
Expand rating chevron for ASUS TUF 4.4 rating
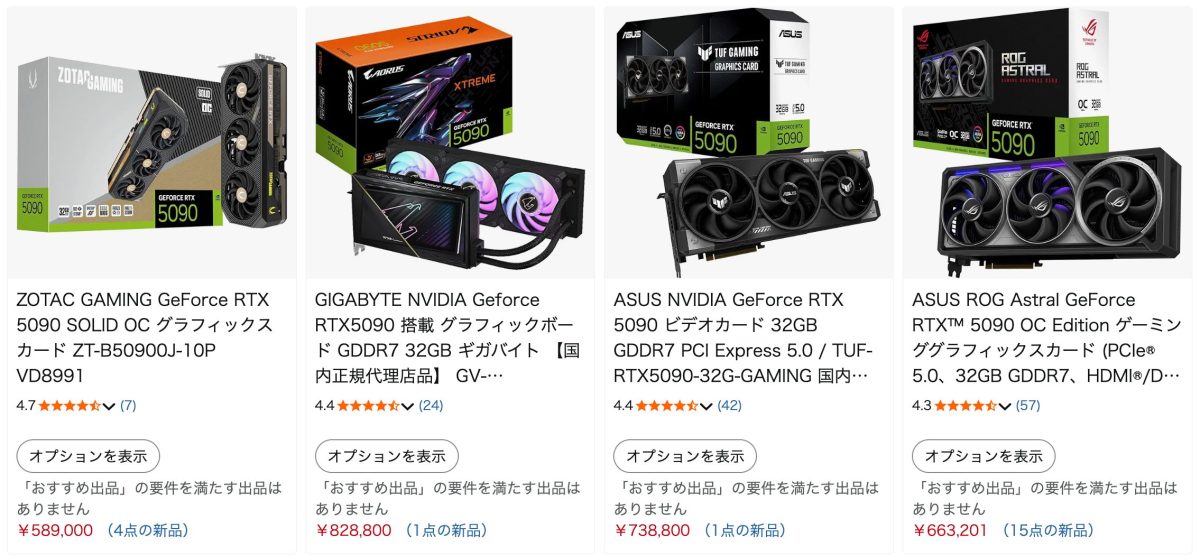coord(706,406)
